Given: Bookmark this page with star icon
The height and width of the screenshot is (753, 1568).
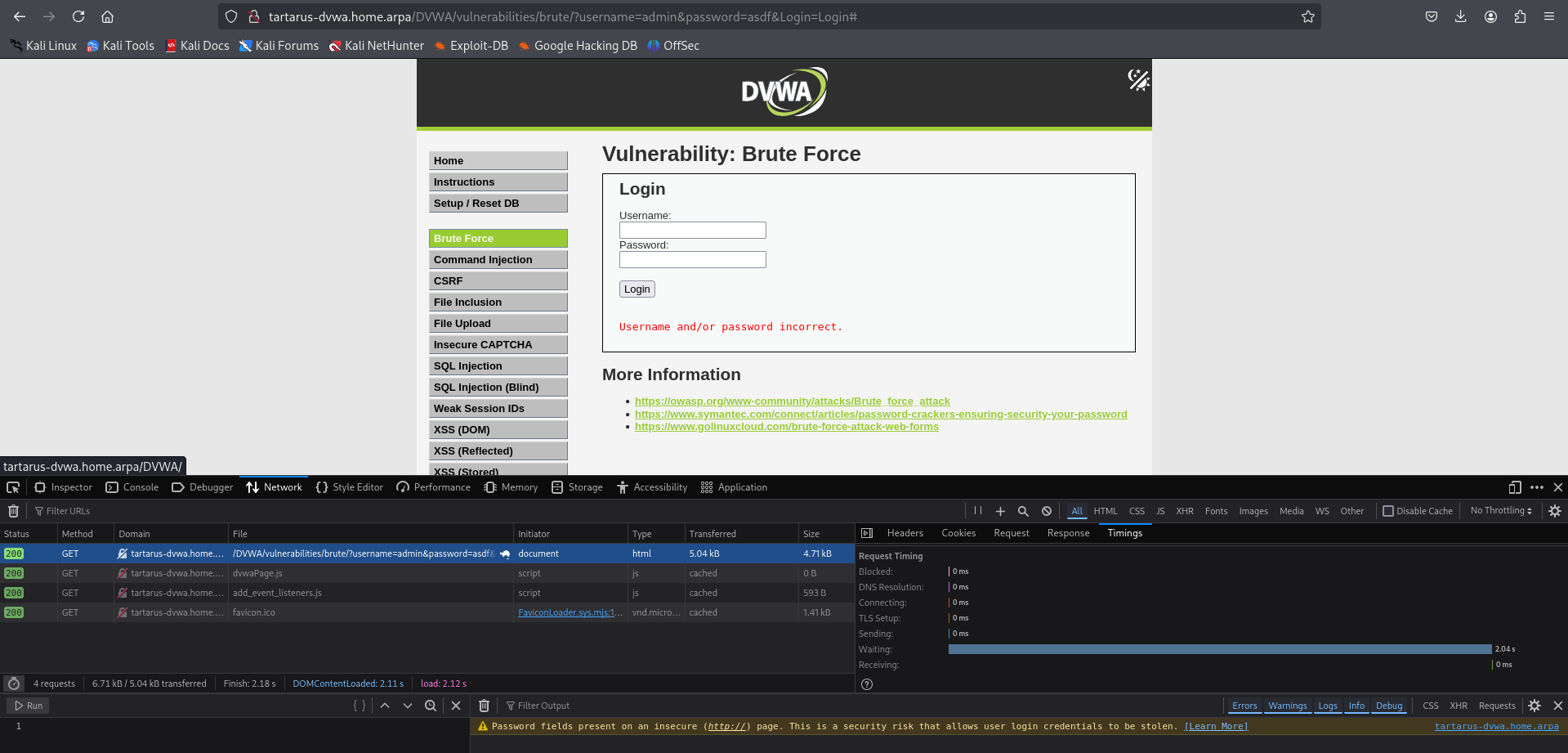Looking at the screenshot, I should tap(1307, 16).
